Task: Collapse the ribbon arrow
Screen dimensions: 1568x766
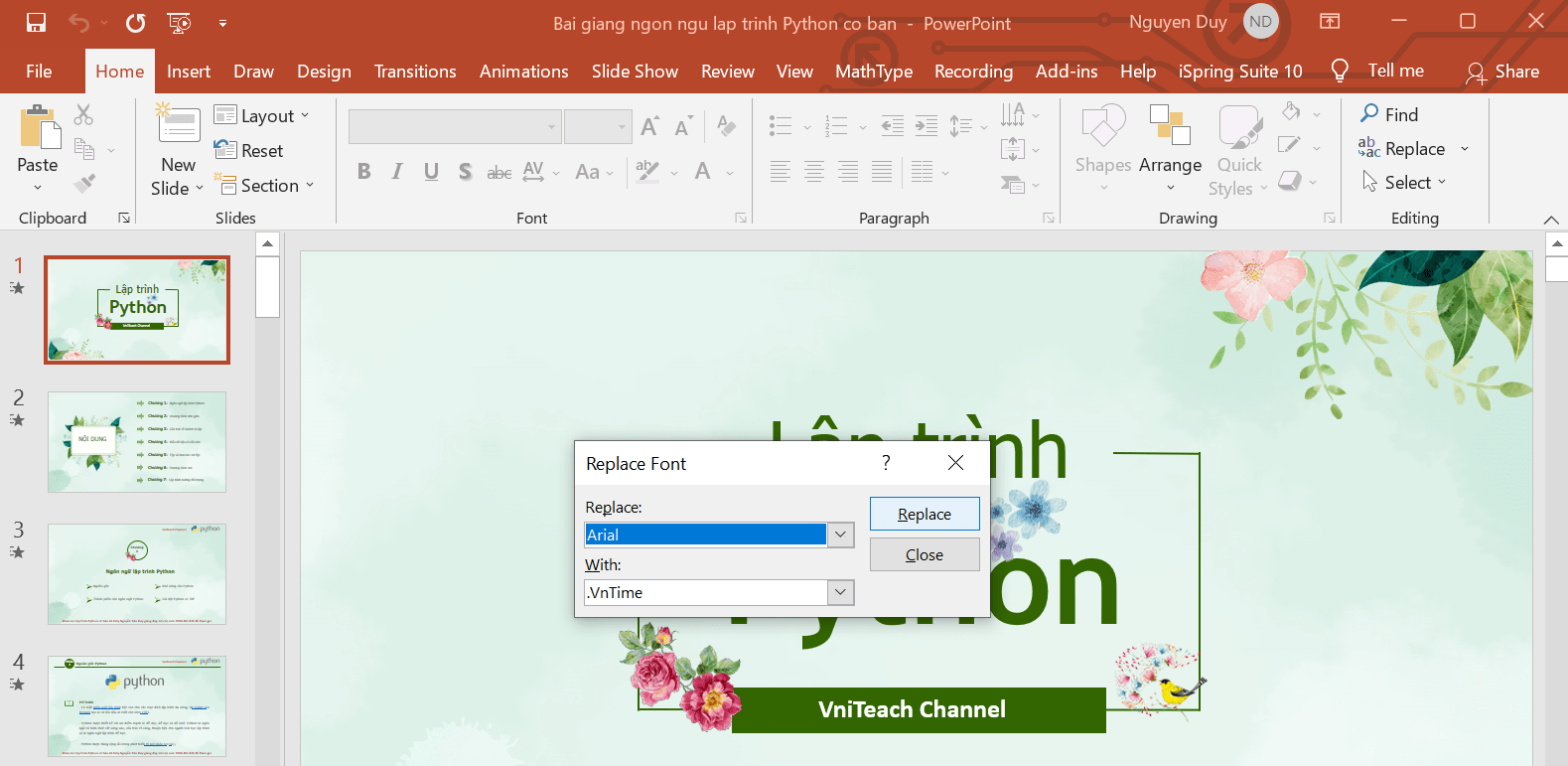Action: click(x=1551, y=220)
